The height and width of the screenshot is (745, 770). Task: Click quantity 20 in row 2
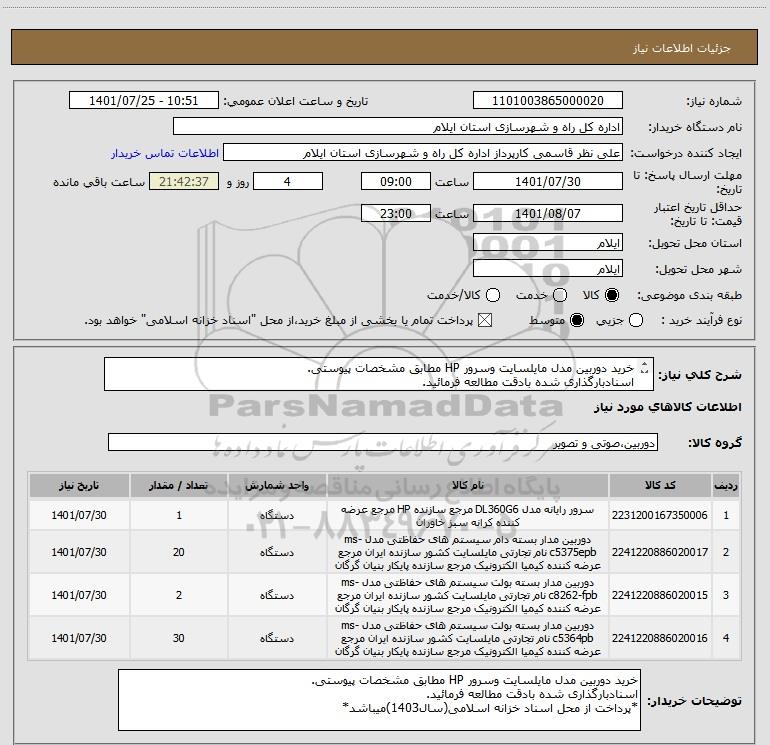179,552
